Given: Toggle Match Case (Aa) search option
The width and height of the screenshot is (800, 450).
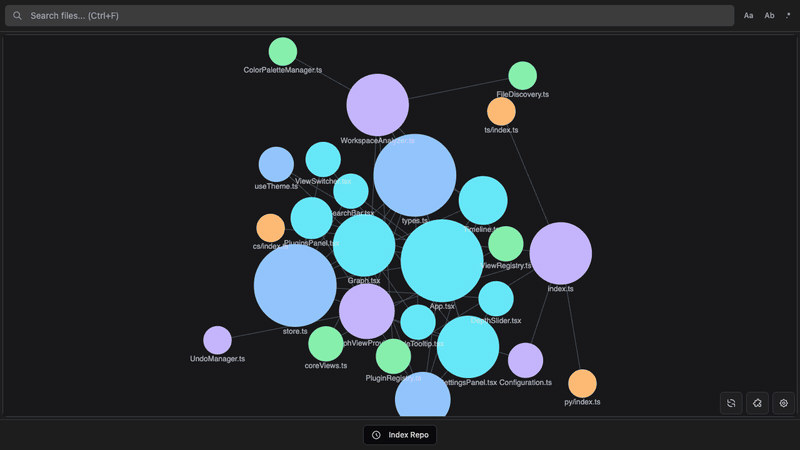Looking at the screenshot, I should coord(748,16).
